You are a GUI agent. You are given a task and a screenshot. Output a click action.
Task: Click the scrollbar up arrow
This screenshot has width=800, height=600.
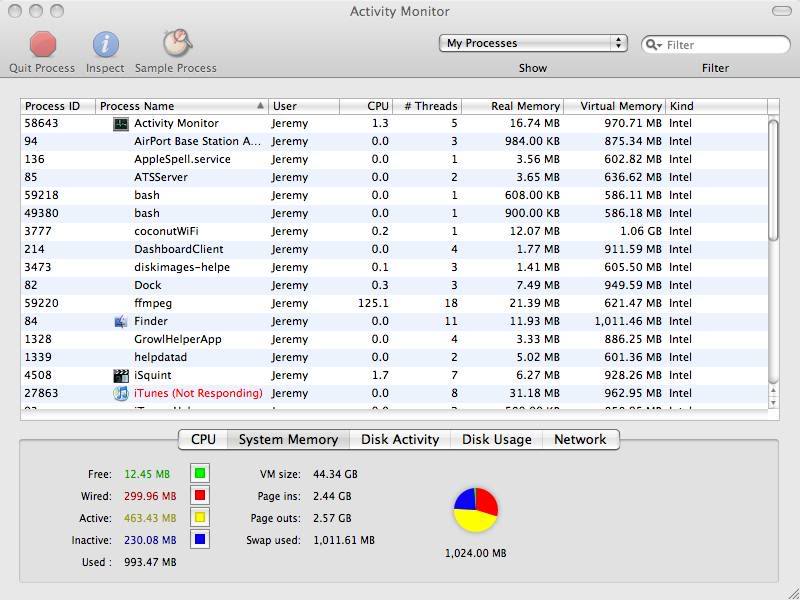pyautogui.click(x=773, y=391)
